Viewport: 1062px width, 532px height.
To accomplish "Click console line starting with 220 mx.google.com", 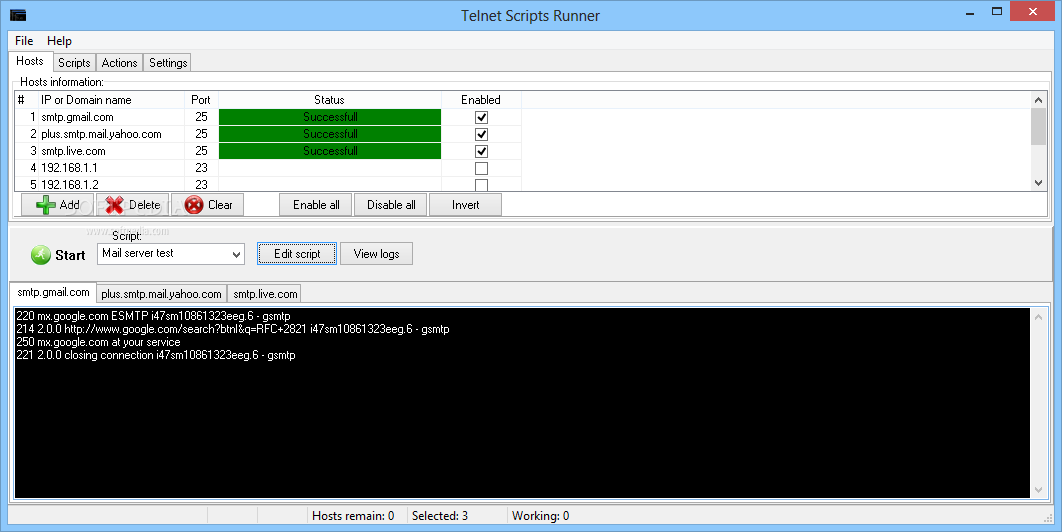I will [153, 316].
